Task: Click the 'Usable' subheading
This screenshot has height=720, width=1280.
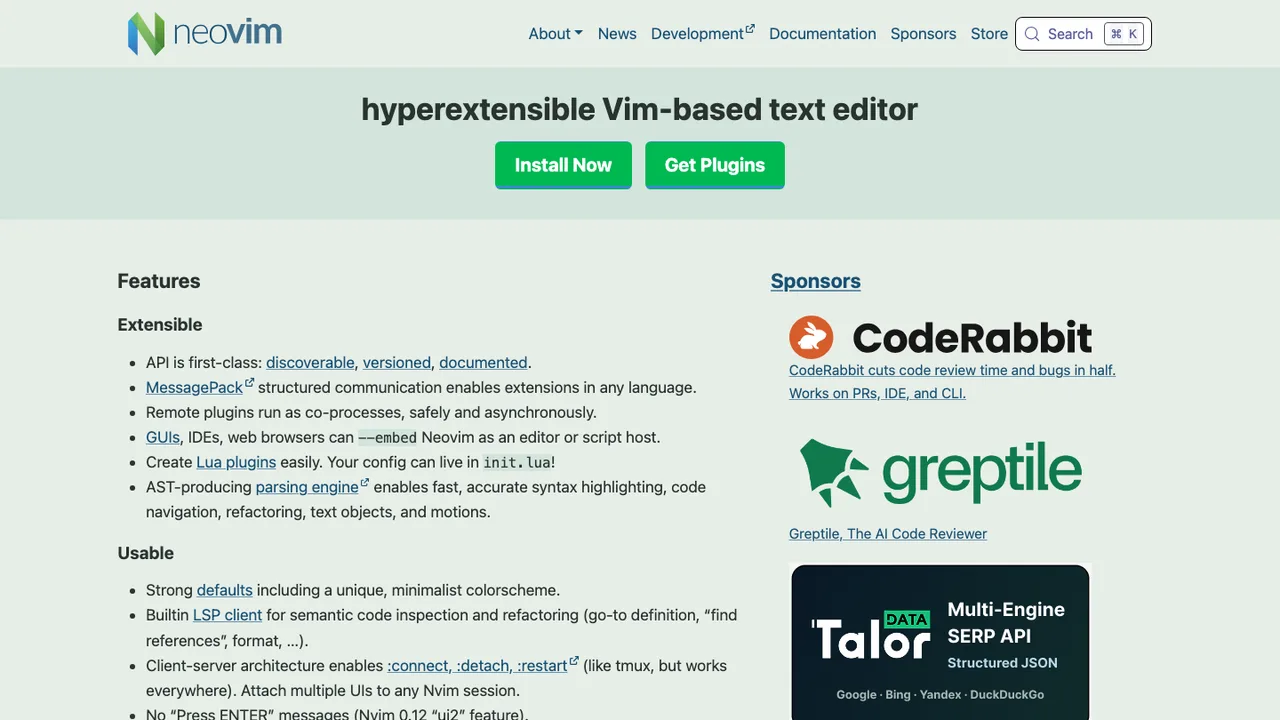Action: tap(146, 553)
